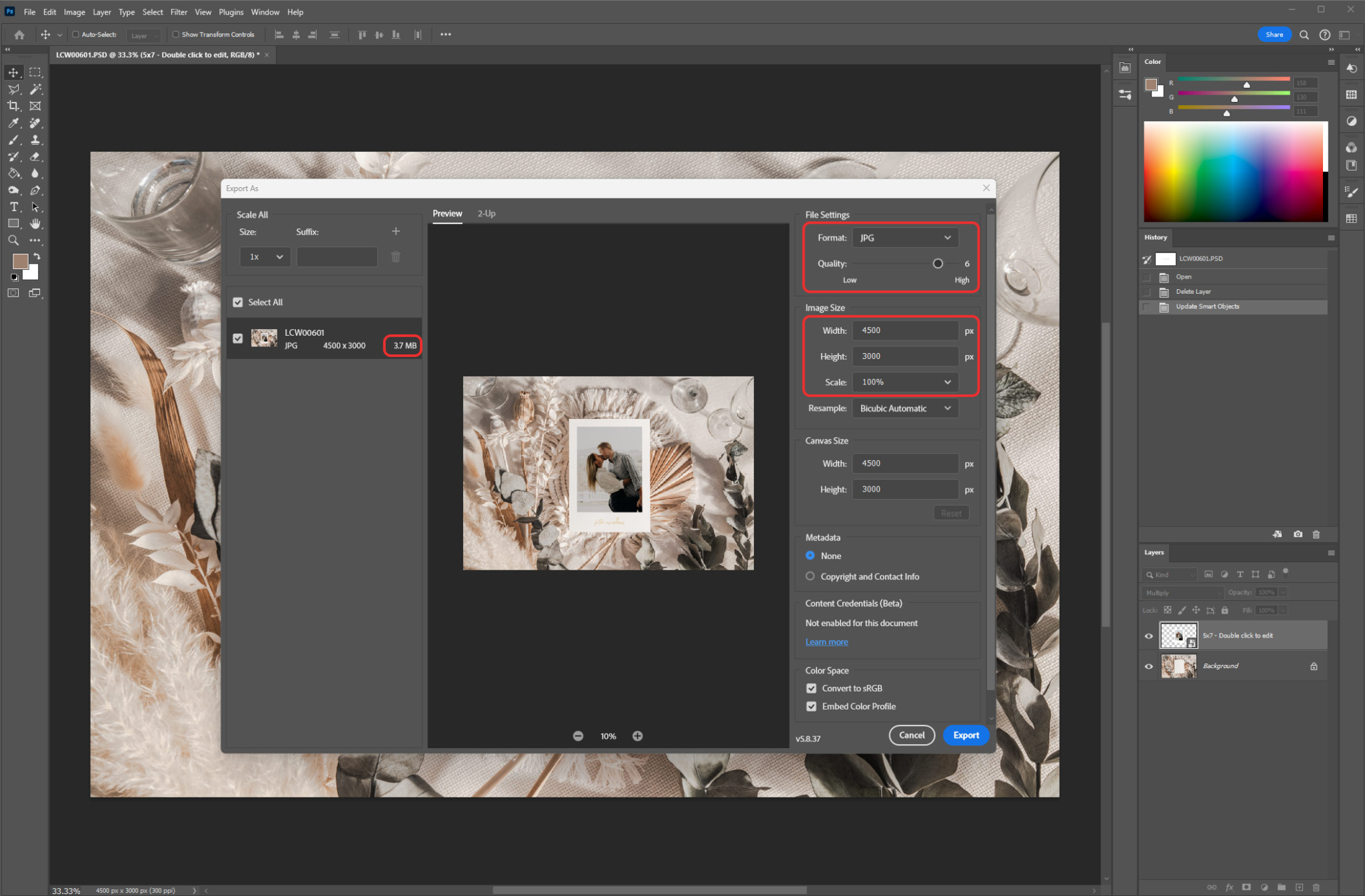Uncheck the Convert to sRGB checkbox
1365x896 pixels.
(811, 688)
